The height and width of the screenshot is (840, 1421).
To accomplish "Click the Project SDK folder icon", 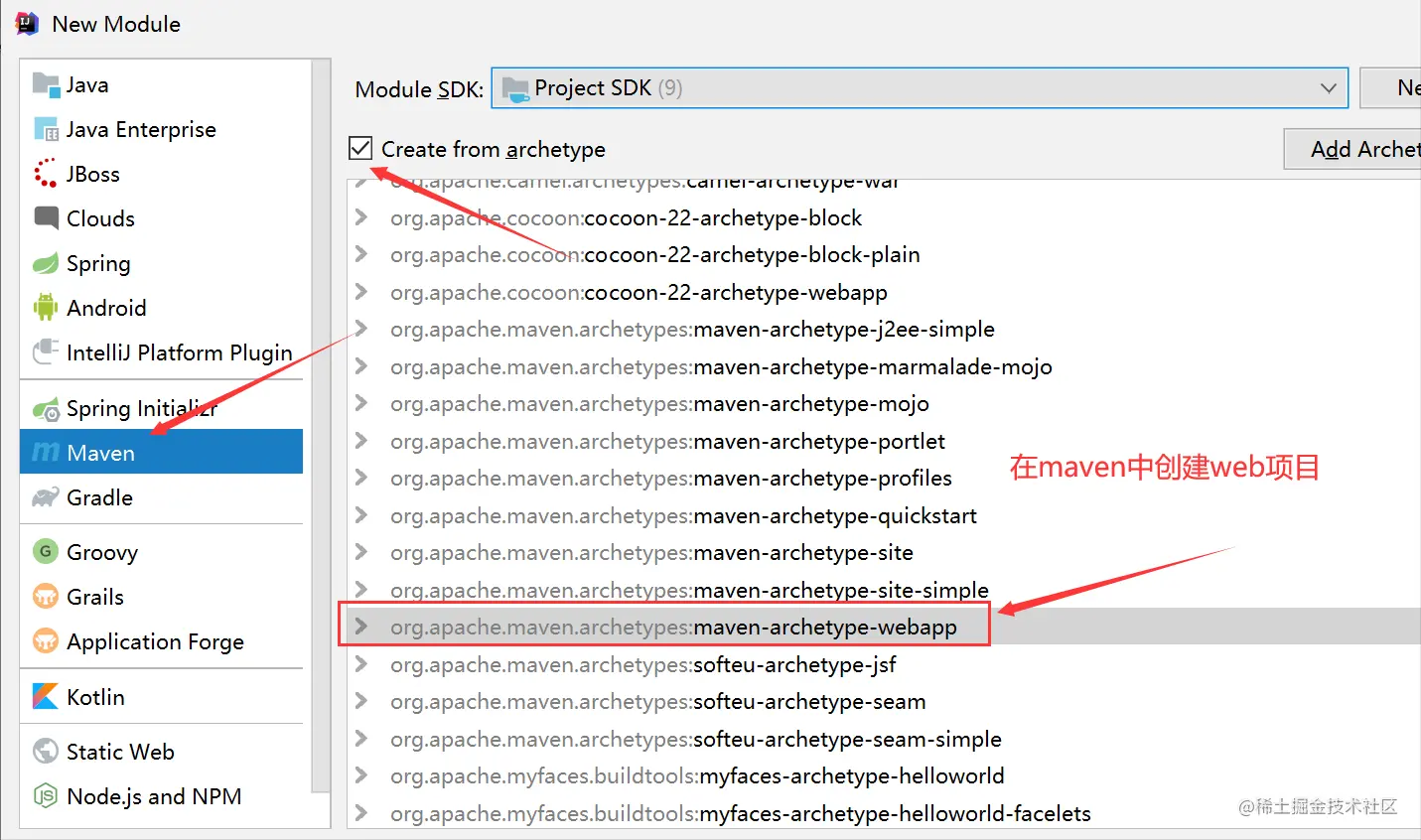I will (515, 89).
